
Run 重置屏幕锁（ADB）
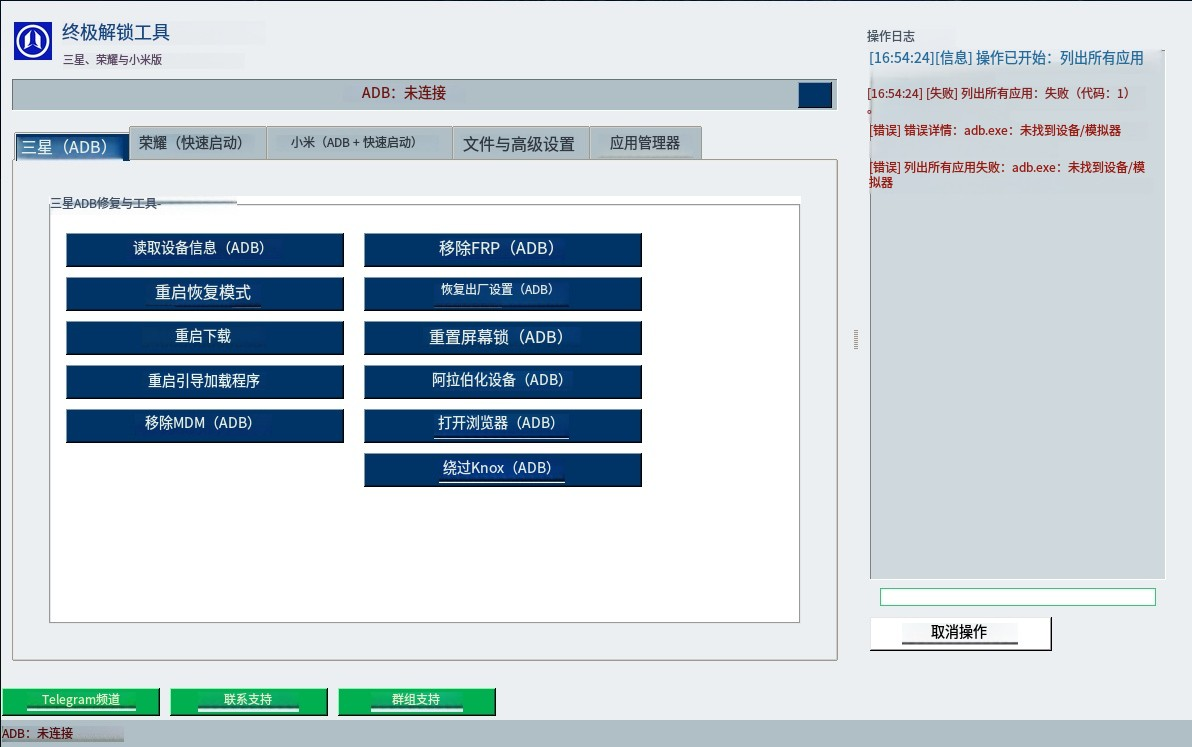(502, 337)
